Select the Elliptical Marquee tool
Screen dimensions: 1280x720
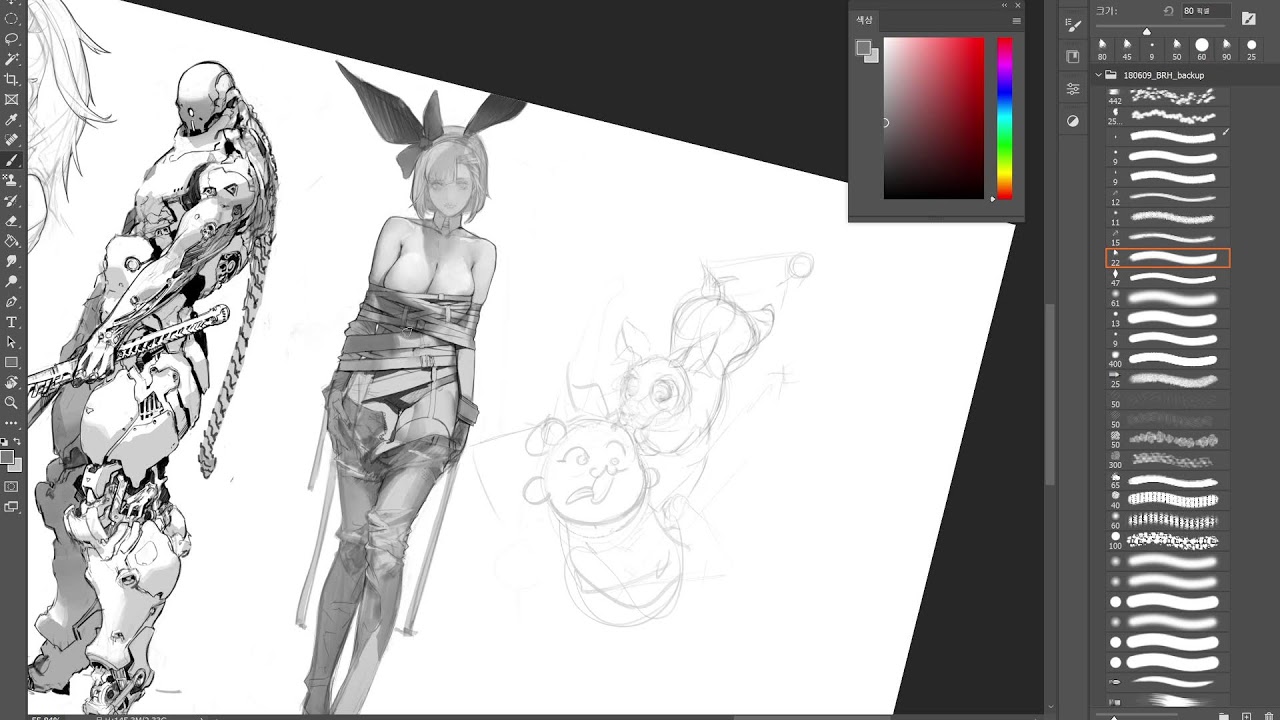[12, 19]
